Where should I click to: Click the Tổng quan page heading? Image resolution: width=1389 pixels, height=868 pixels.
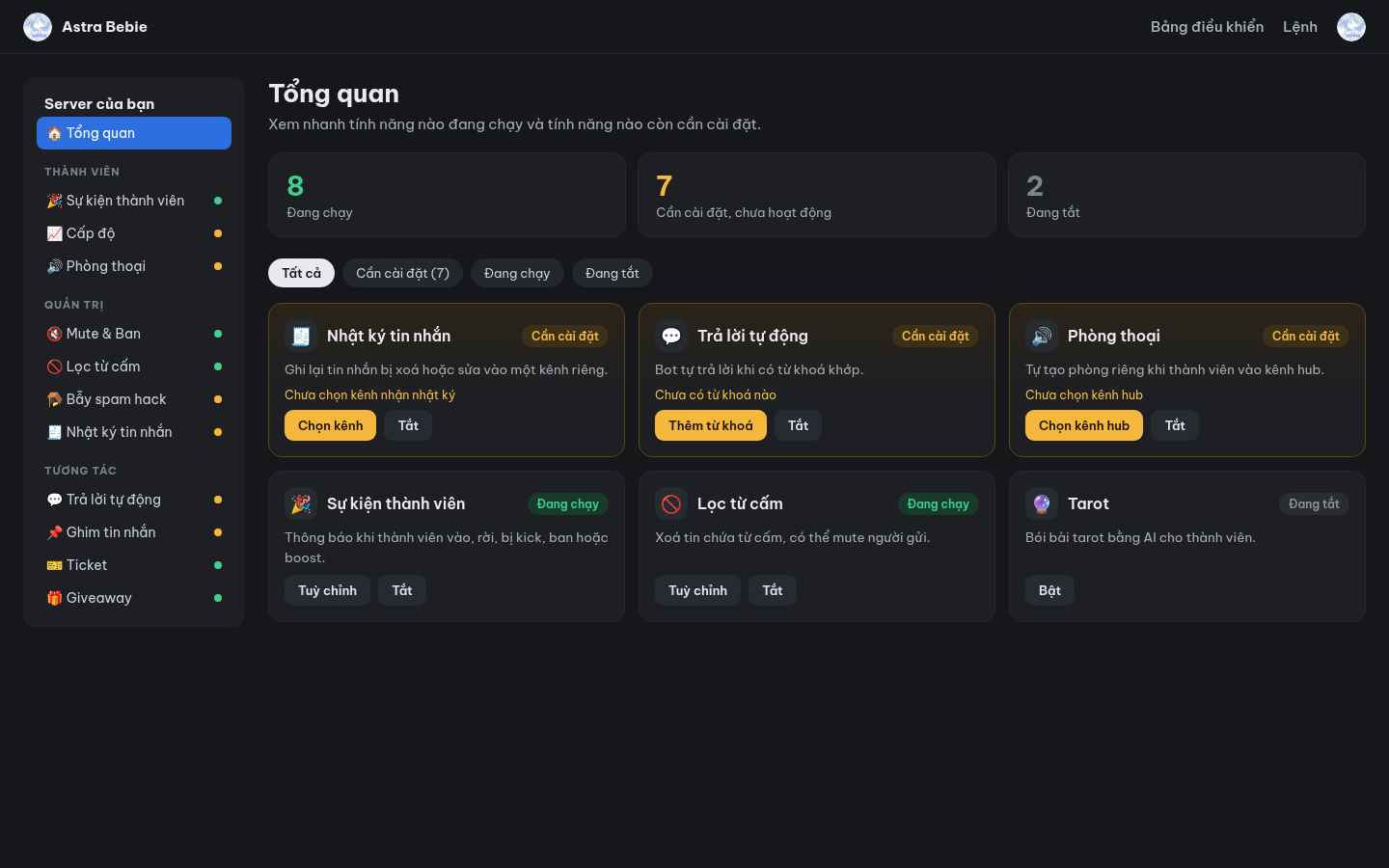[x=334, y=94]
